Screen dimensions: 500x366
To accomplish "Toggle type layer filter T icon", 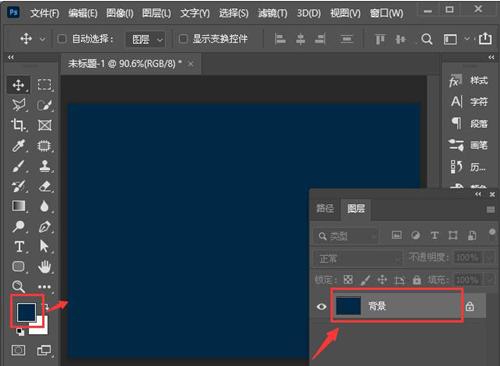I will point(434,235).
